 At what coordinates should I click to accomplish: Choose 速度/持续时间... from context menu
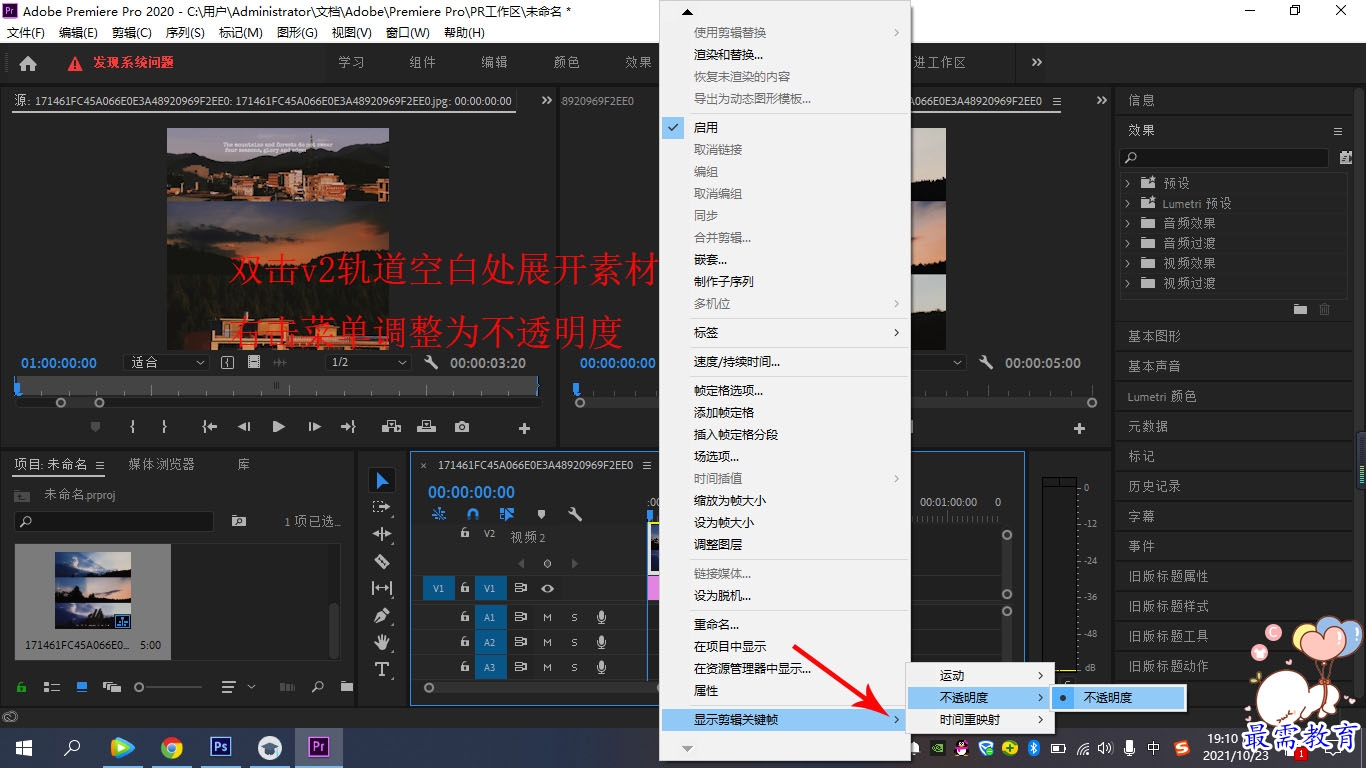(784, 362)
